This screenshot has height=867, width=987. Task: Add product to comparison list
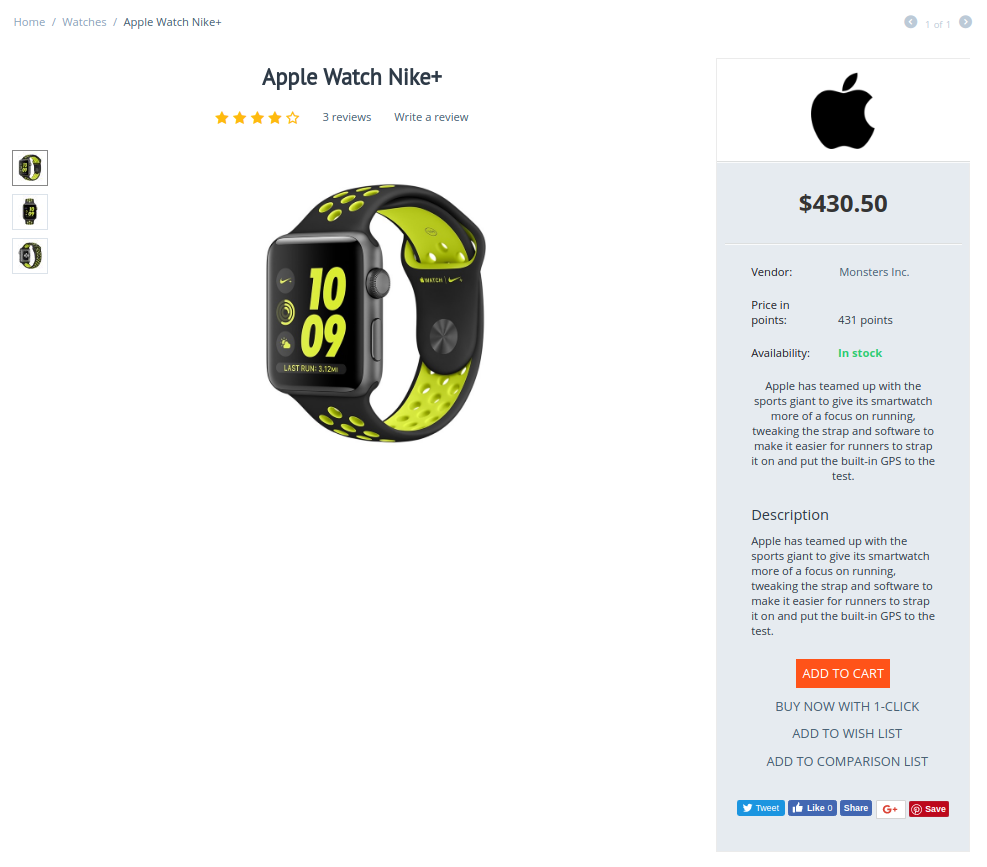847,761
